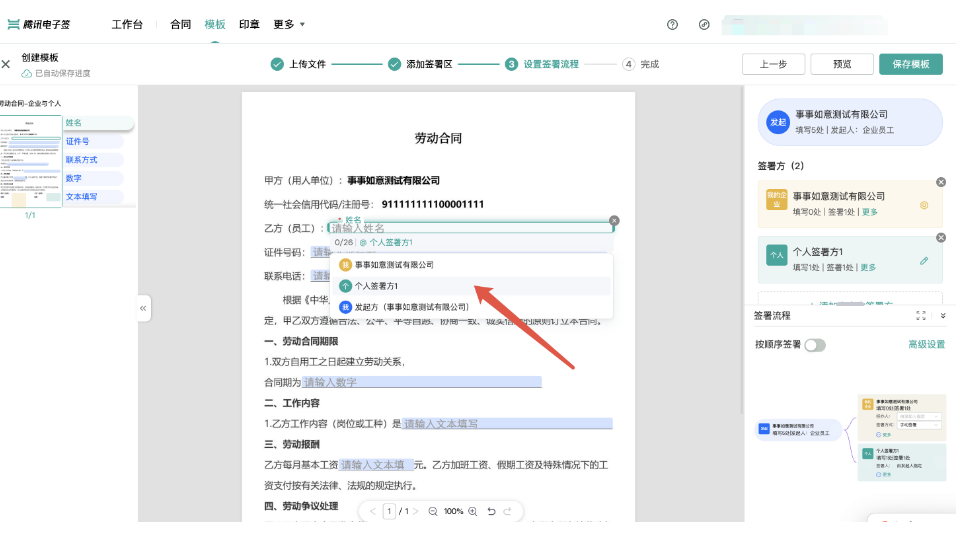Screen dimensions: 956x560
Task: Open the 更多 dropdown menu
Action: [x=289, y=24]
